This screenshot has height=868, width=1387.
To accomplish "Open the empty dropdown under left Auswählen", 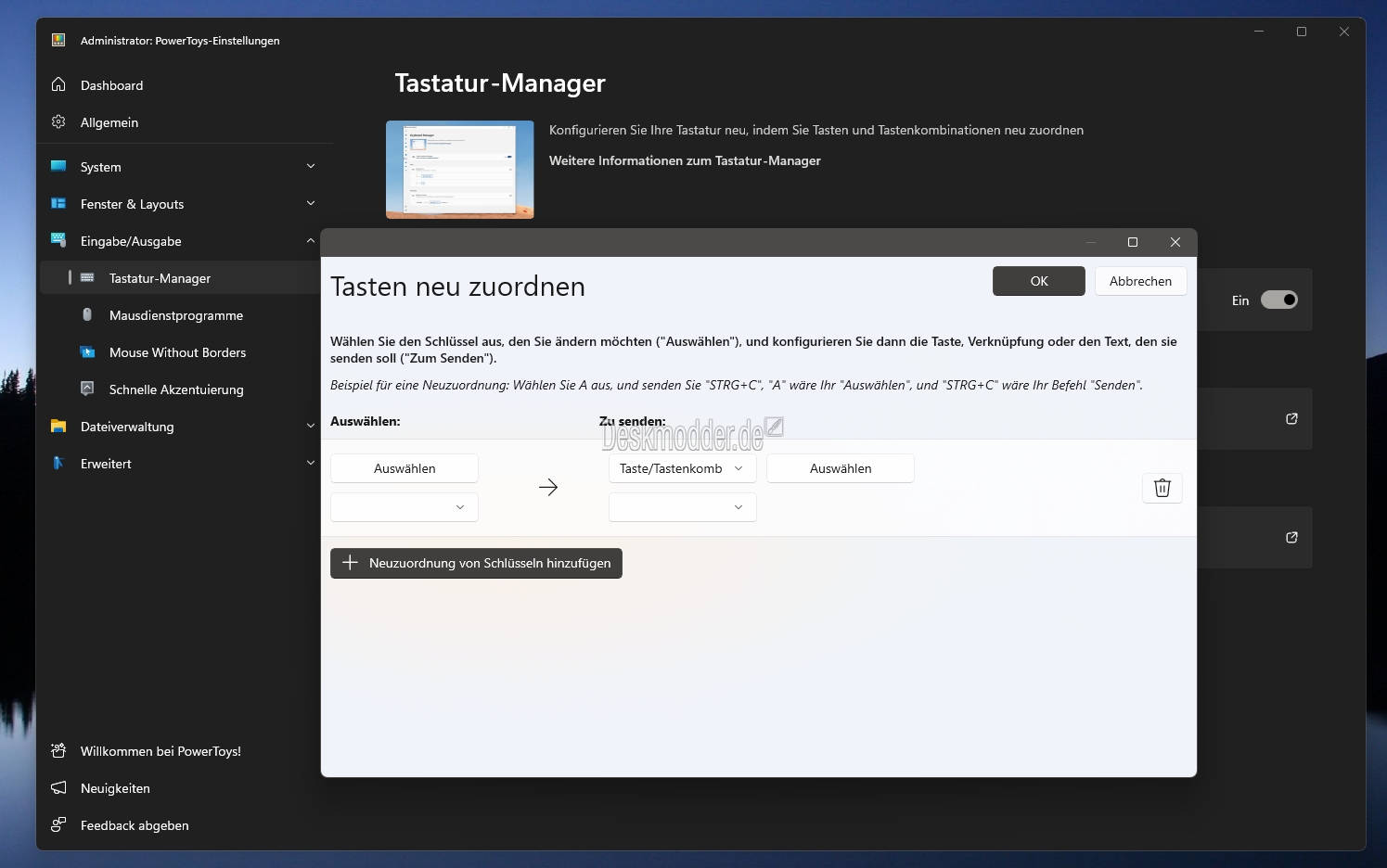I will (x=405, y=507).
